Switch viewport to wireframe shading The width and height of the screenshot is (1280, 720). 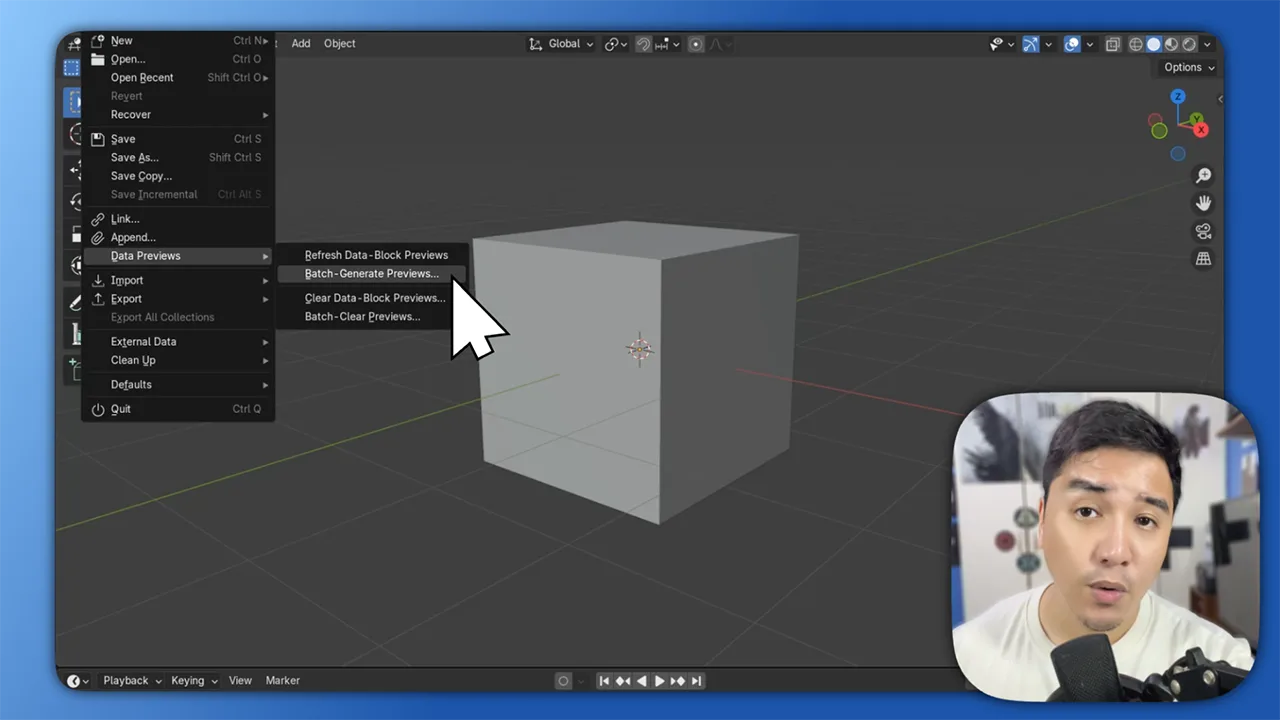coord(1136,44)
